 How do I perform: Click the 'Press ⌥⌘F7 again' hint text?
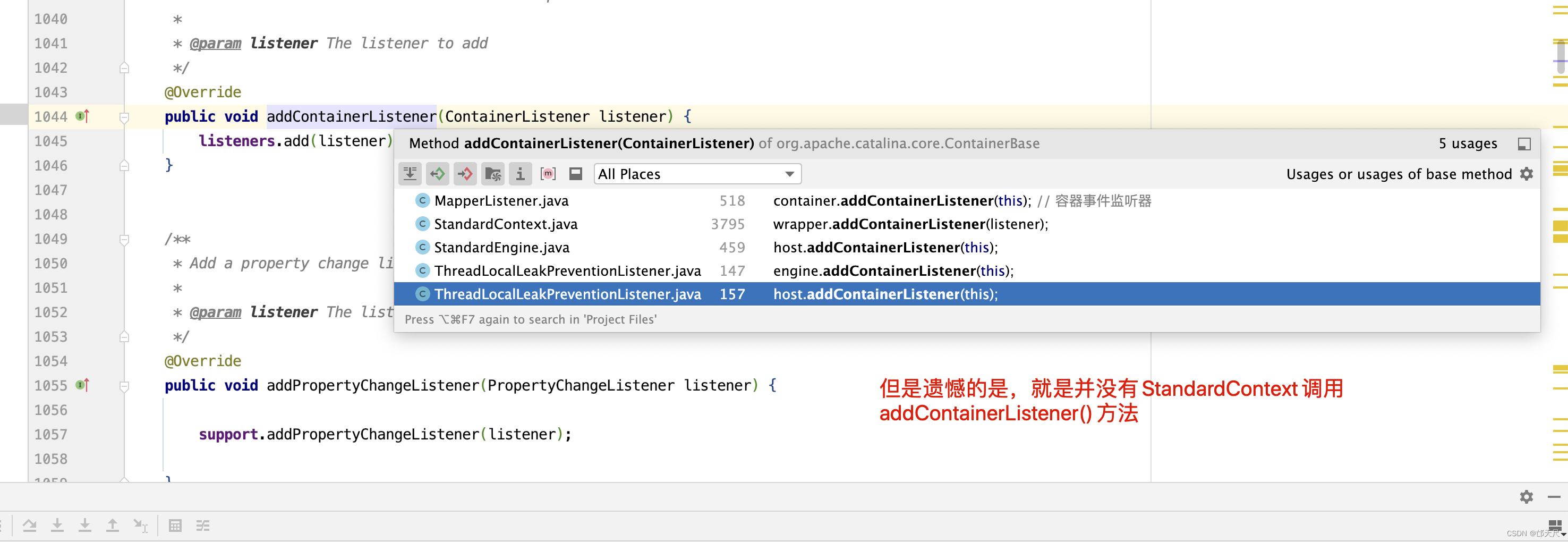(530, 320)
